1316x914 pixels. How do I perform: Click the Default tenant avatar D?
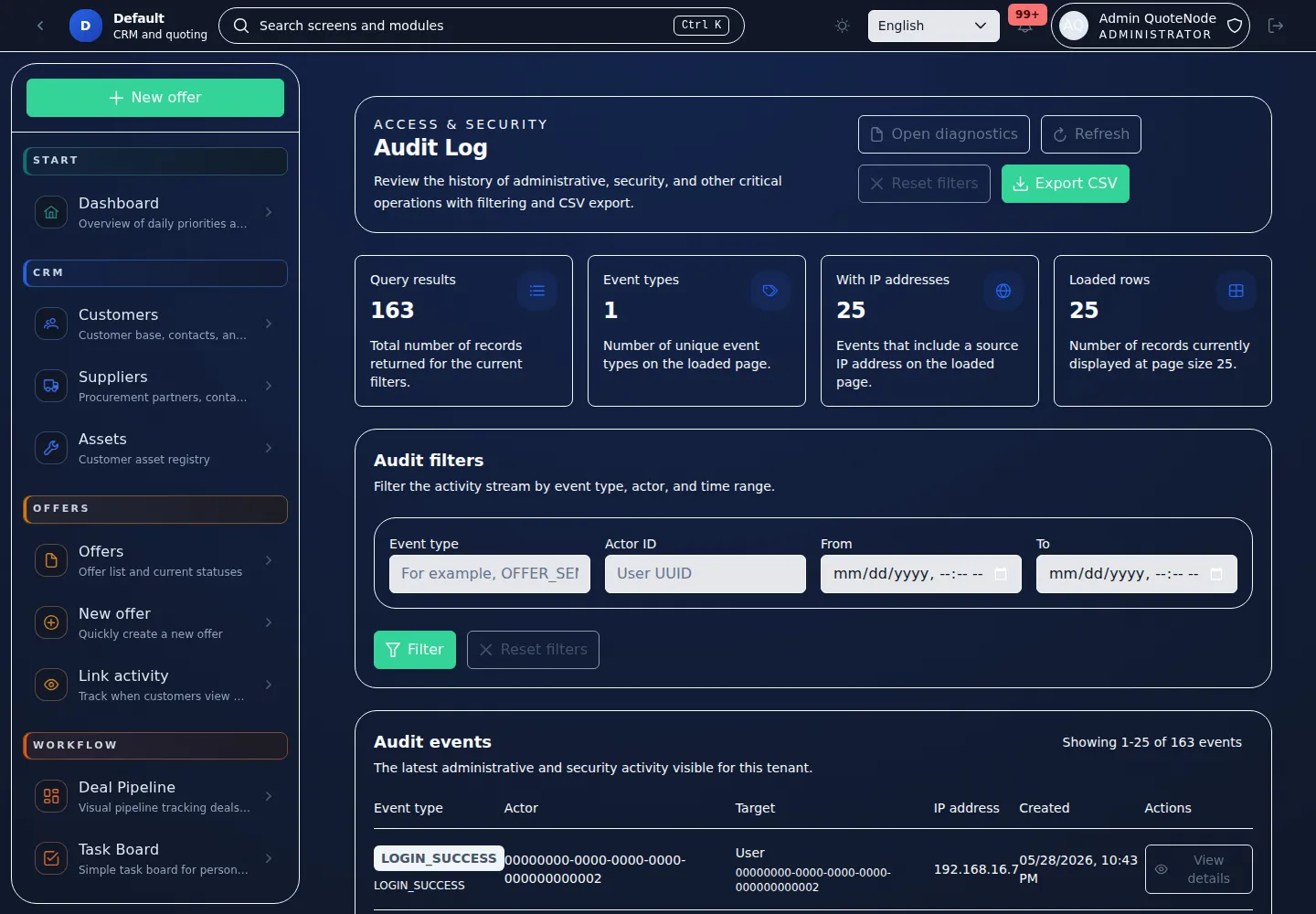coord(86,26)
